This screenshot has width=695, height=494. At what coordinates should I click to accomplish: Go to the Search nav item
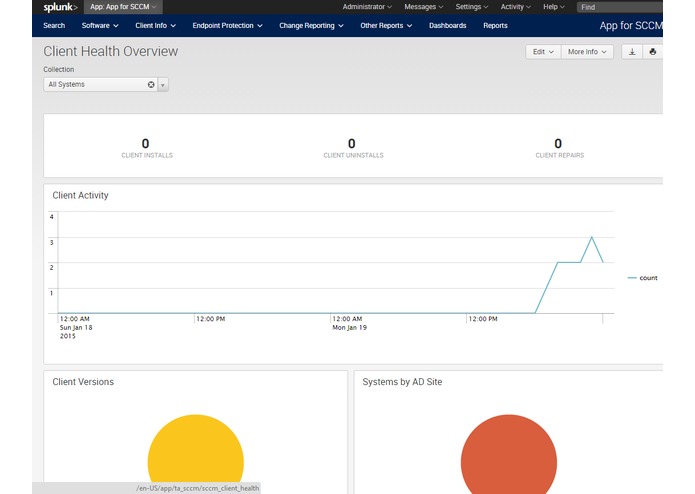click(x=54, y=26)
